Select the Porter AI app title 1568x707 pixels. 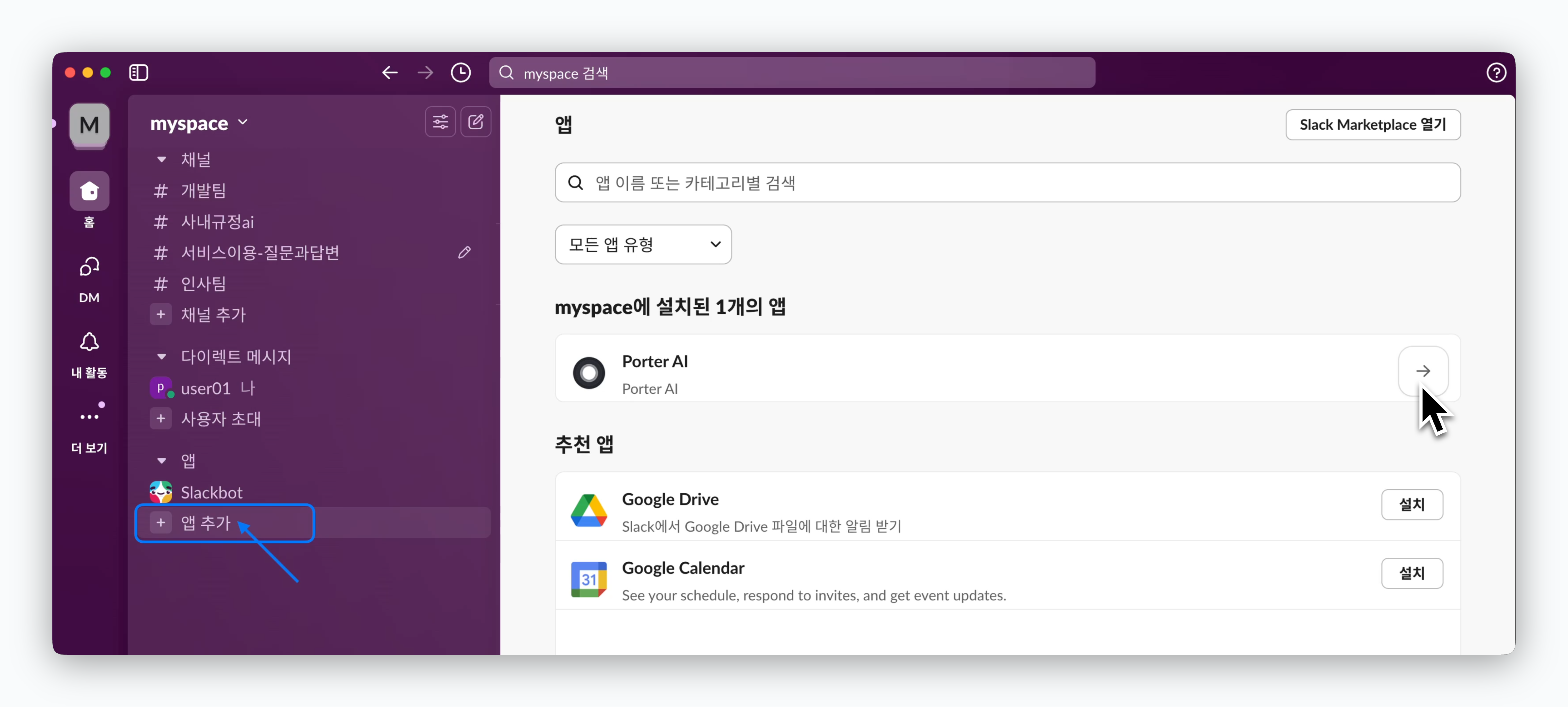654,361
